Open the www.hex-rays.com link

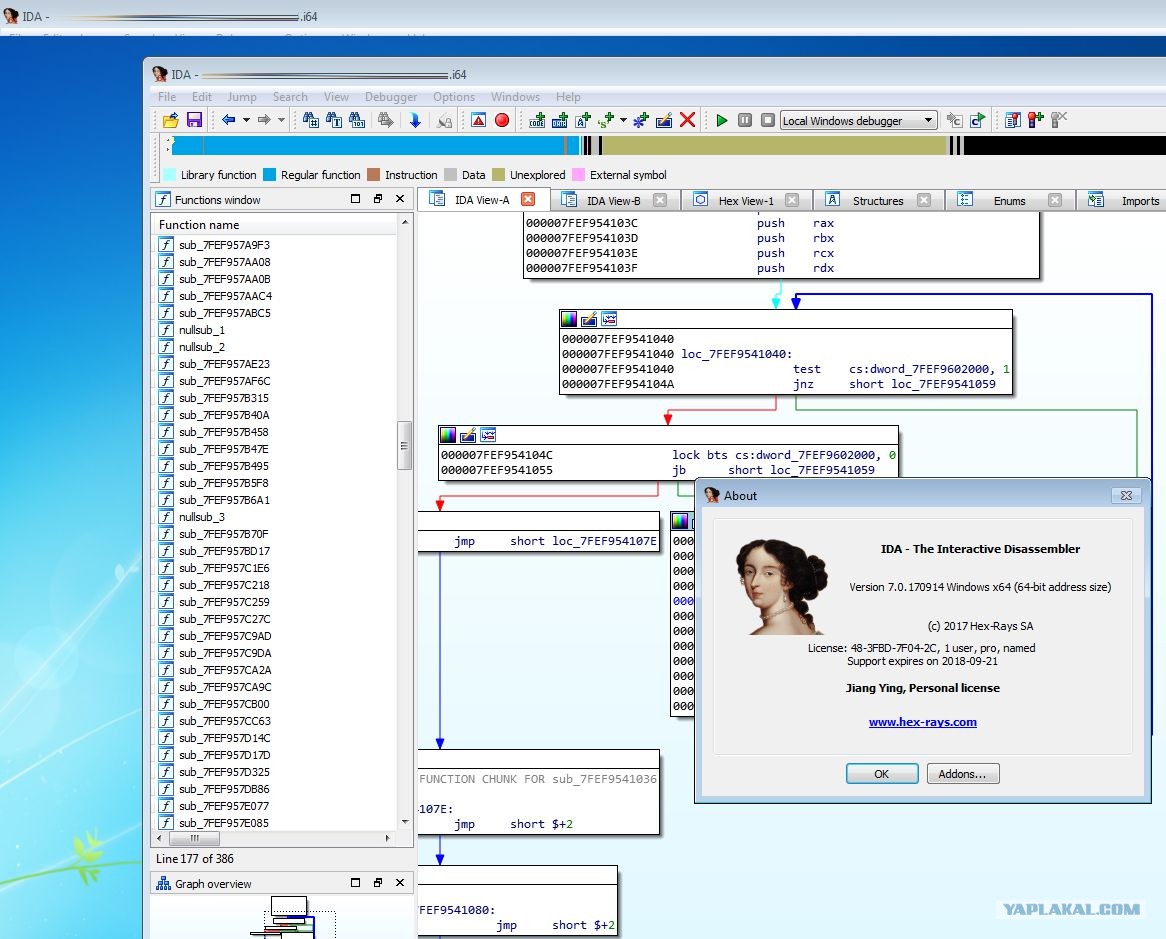(x=923, y=722)
